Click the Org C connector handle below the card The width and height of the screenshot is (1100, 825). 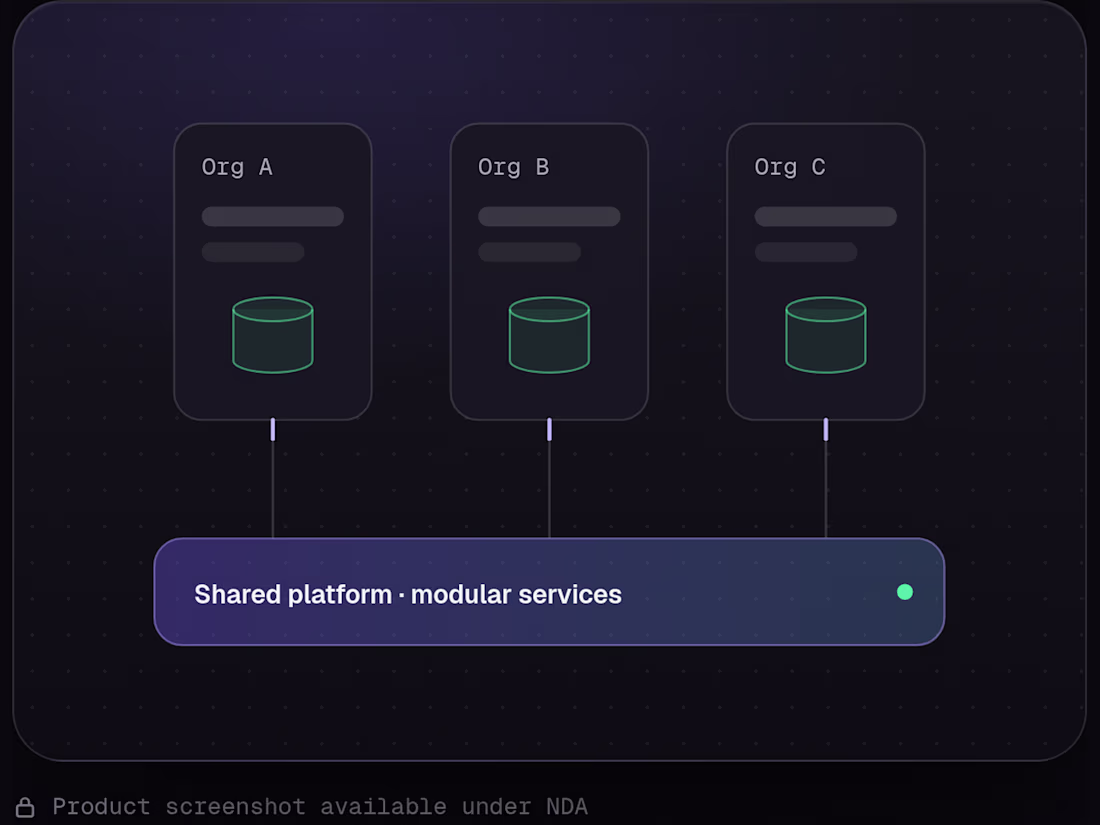[826, 429]
